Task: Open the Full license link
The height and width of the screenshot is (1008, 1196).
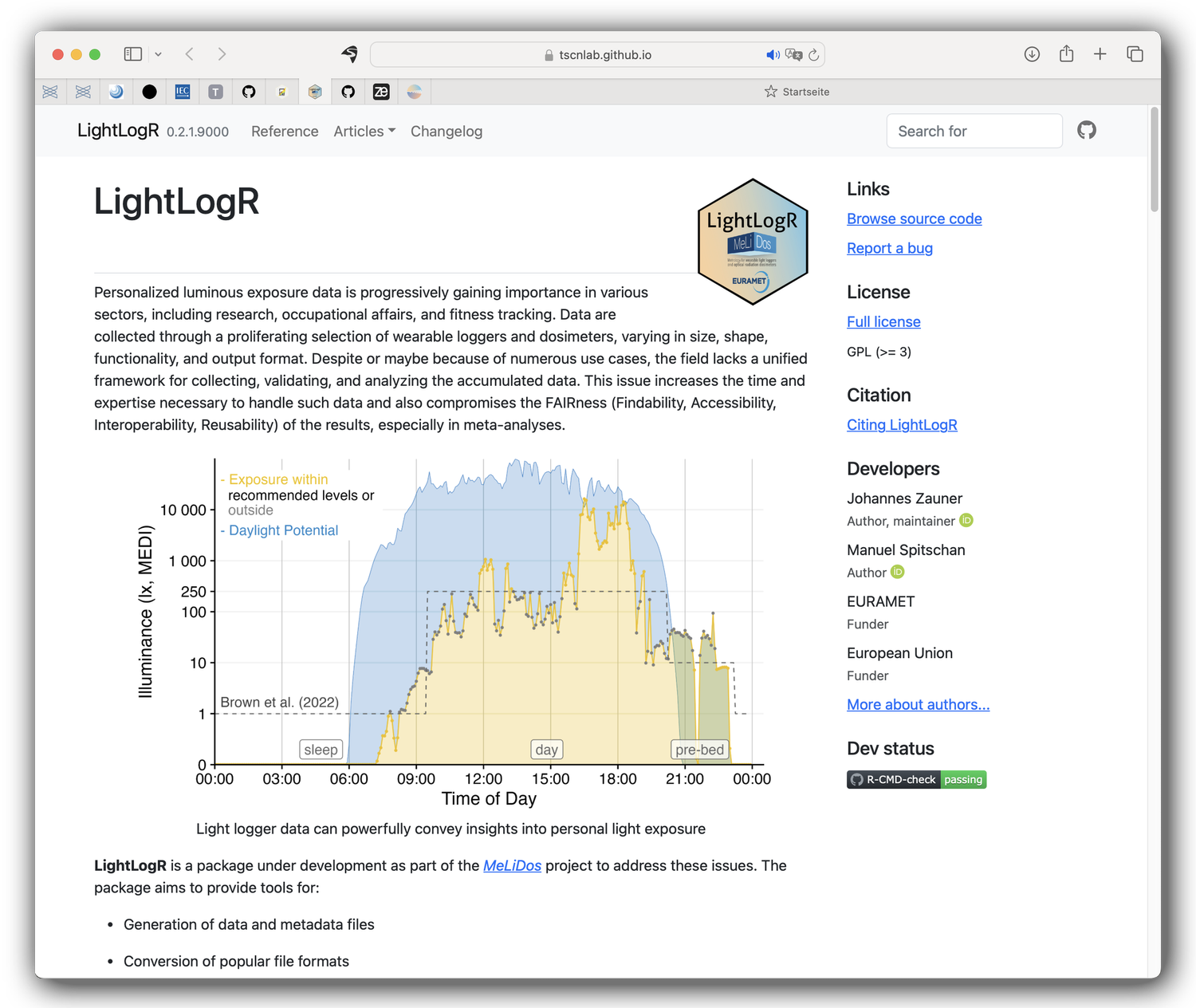Action: [883, 321]
